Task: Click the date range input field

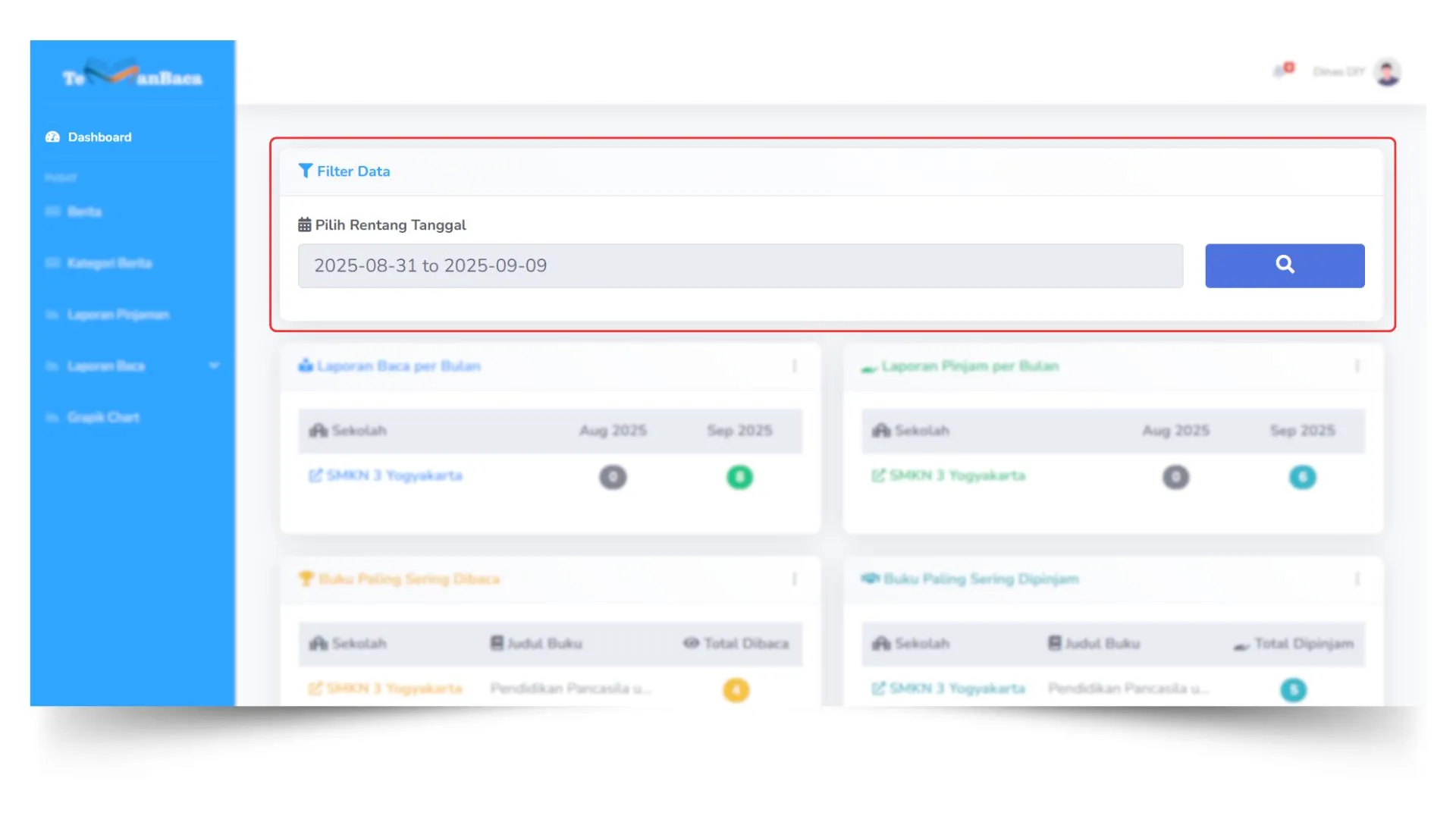Action: 739,265
